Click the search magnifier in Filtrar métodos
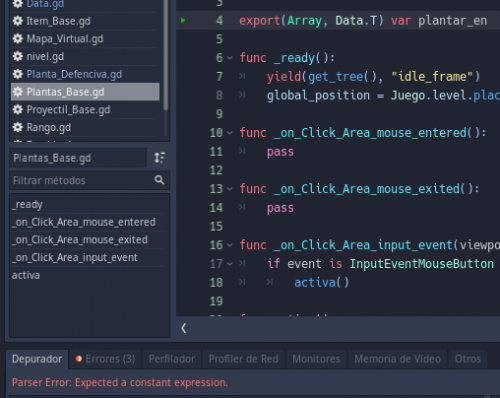Screen dimensions: 500x398 tap(159, 180)
